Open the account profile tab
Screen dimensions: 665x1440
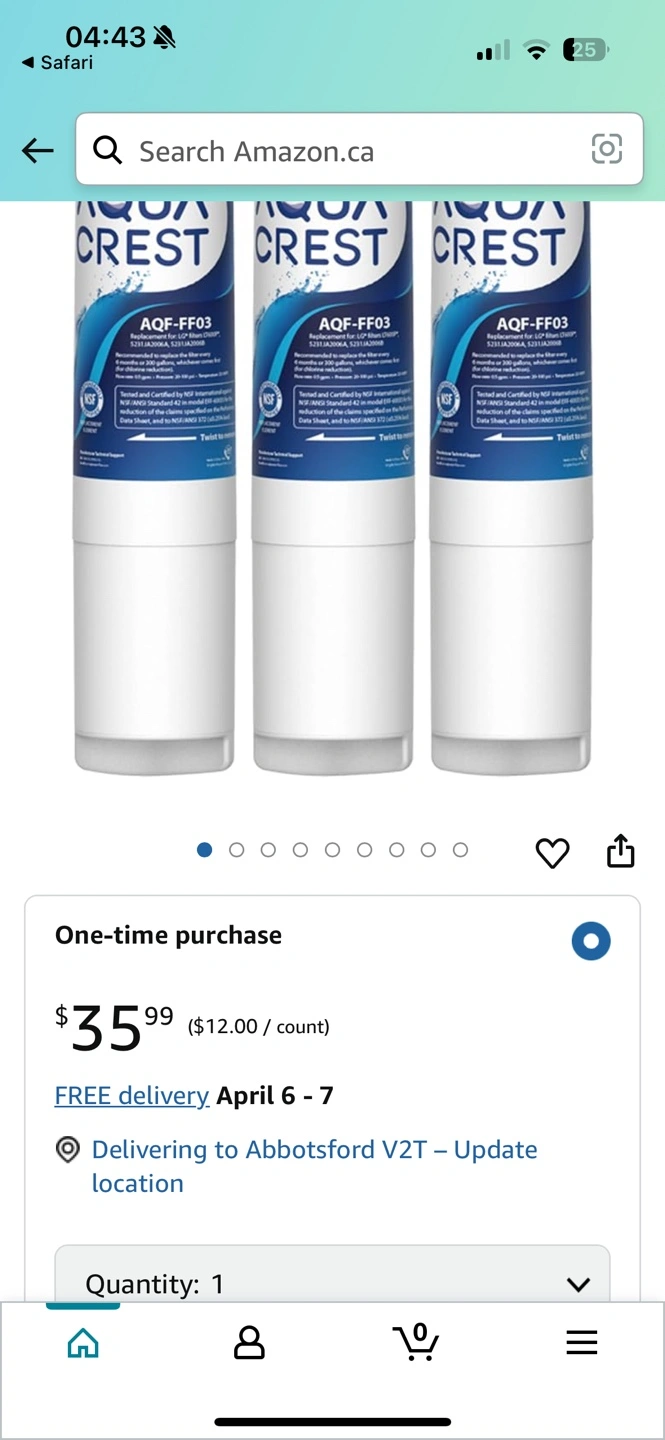pos(249,1343)
